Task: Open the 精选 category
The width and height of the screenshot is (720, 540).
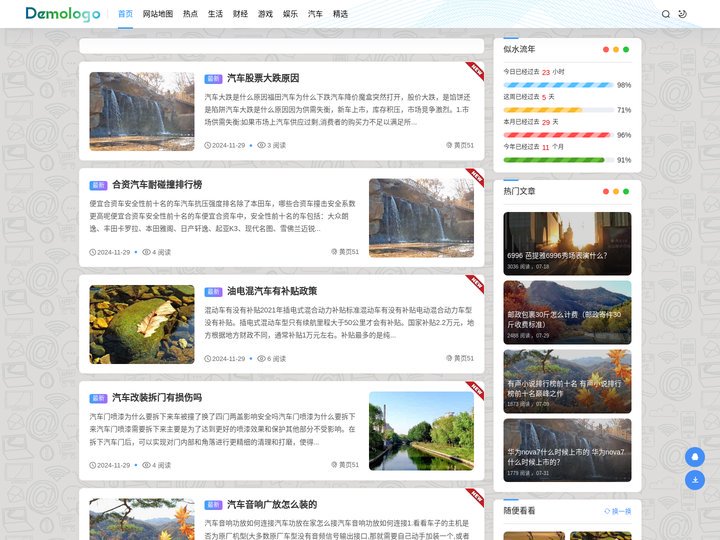Action: pos(340,14)
